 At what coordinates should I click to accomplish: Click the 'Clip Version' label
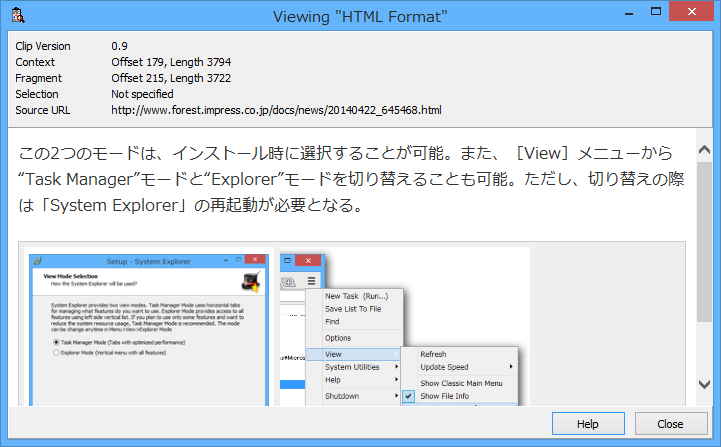(x=43, y=46)
